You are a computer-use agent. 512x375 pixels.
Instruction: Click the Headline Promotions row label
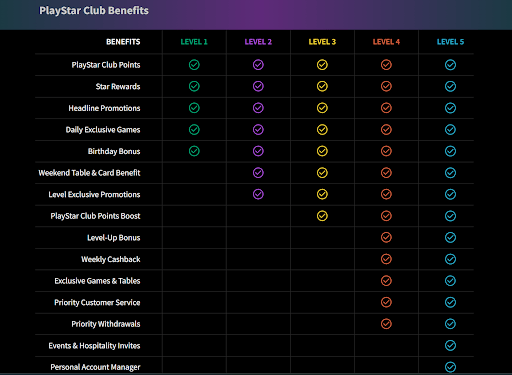(104, 108)
